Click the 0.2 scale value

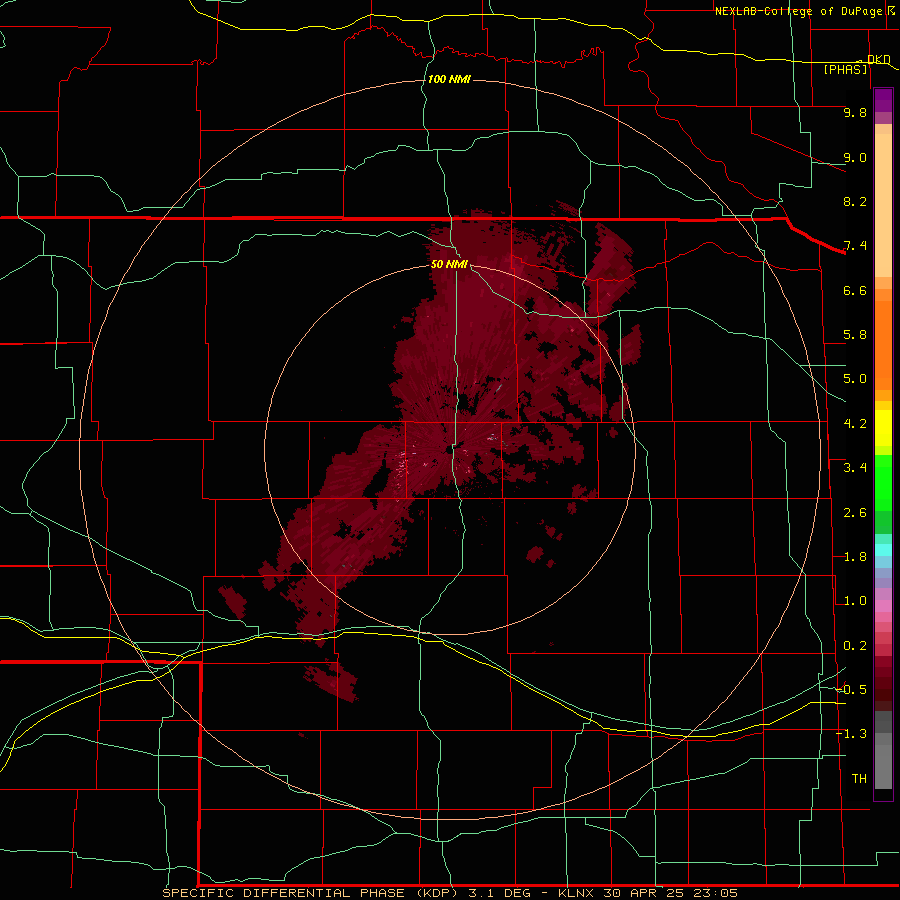pyautogui.click(x=855, y=646)
